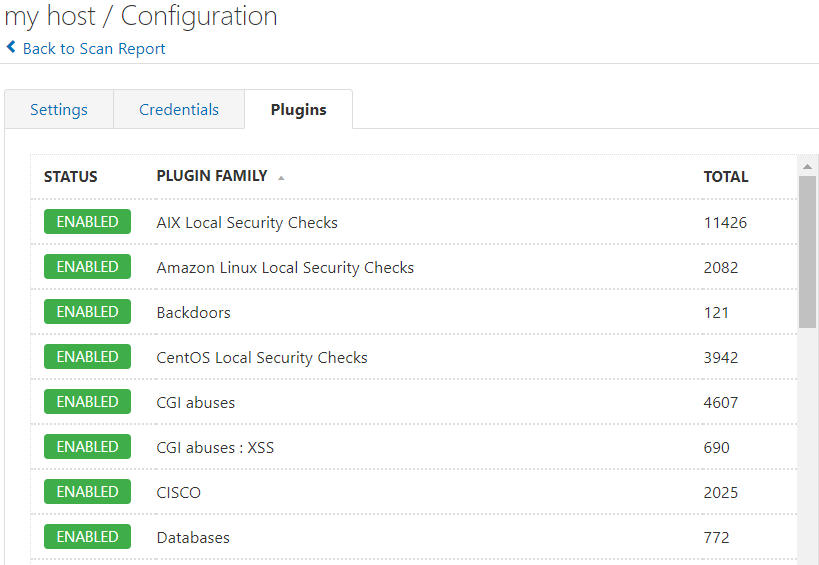Open the Settings tab
Viewport: 819px width, 565px height.
(59, 110)
